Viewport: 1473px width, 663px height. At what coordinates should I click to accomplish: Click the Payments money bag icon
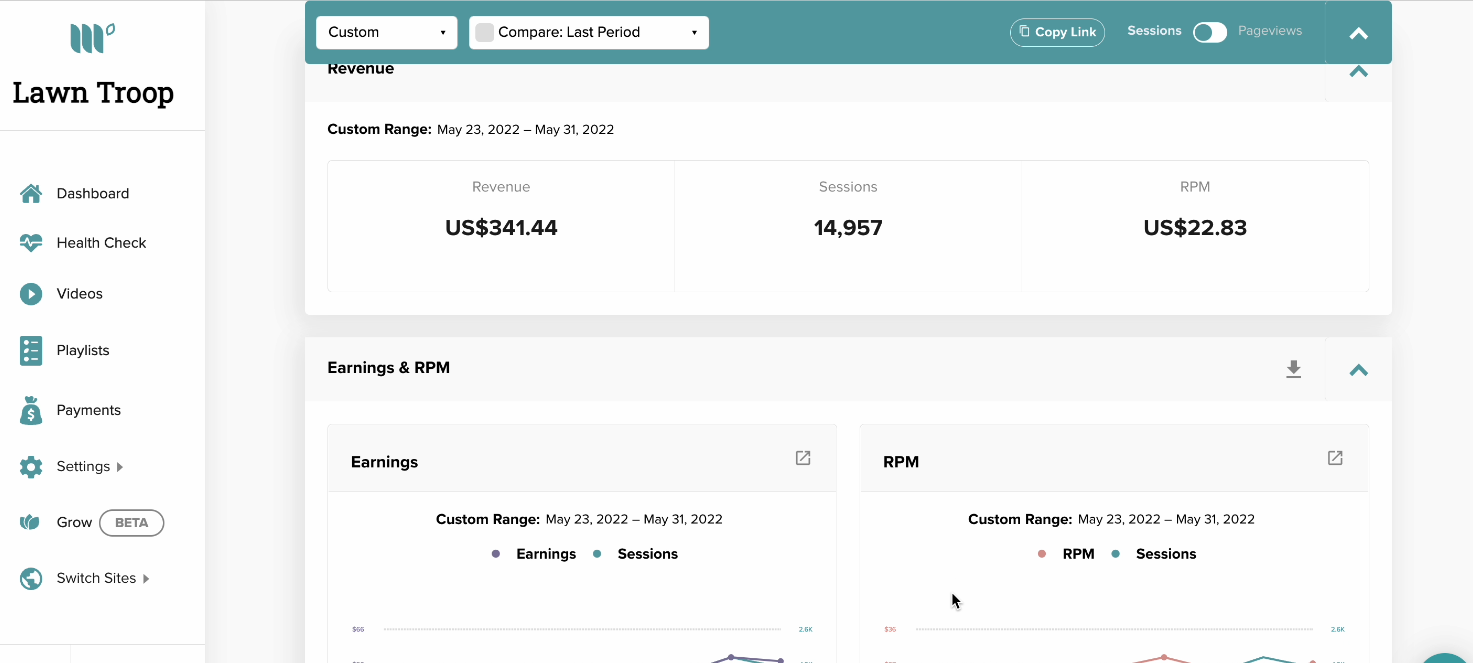tap(31, 410)
